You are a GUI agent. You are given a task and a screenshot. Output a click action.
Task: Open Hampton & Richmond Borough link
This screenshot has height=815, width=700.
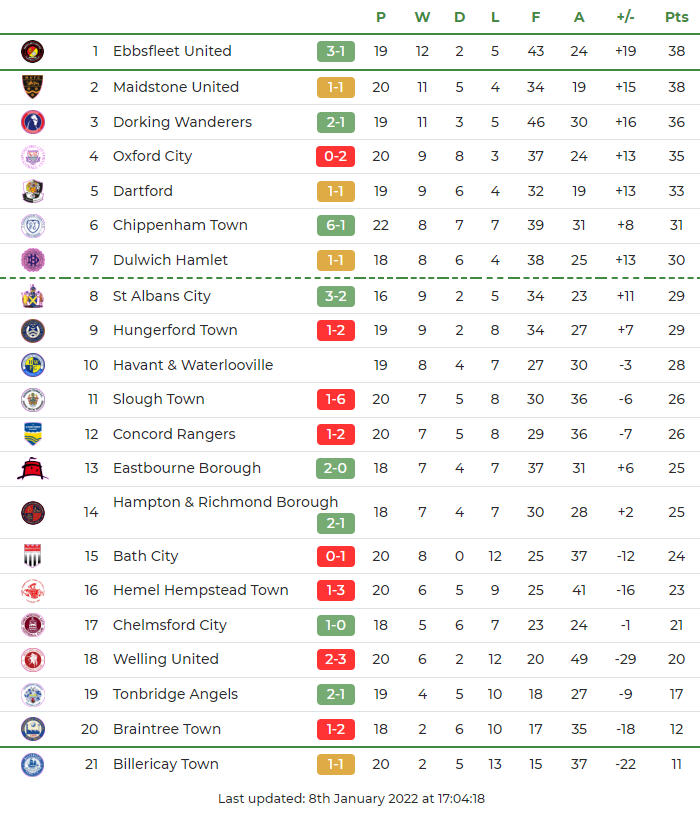225,502
